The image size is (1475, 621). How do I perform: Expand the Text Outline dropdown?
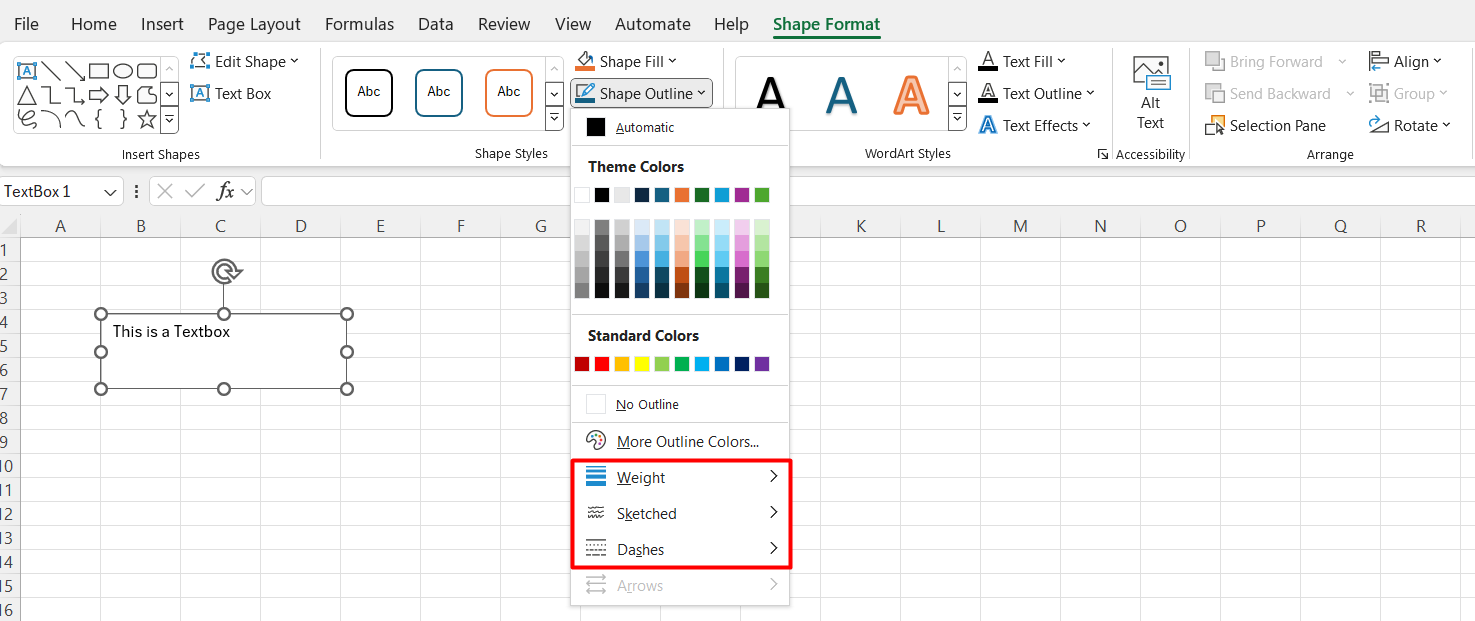pos(1037,93)
